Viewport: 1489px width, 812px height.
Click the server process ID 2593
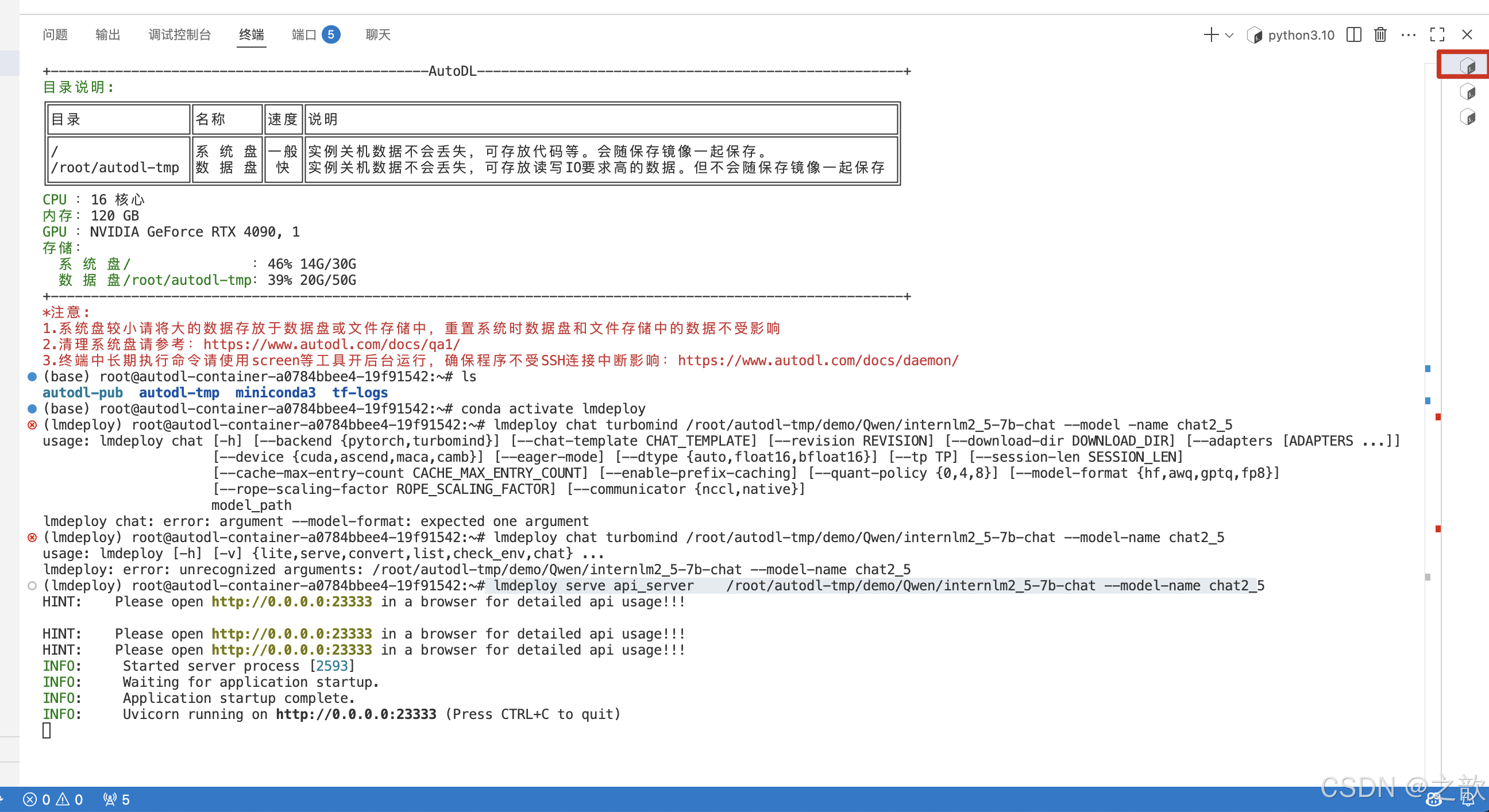(332, 666)
